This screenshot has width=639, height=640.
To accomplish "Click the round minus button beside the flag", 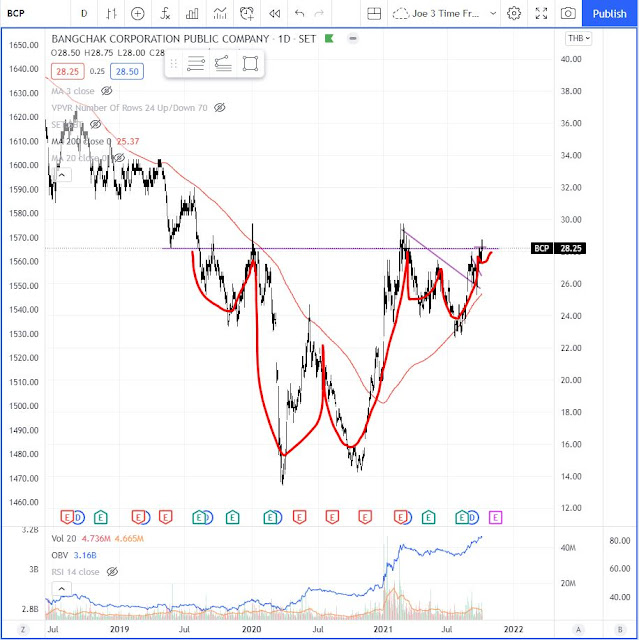I will tap(353, 39).
